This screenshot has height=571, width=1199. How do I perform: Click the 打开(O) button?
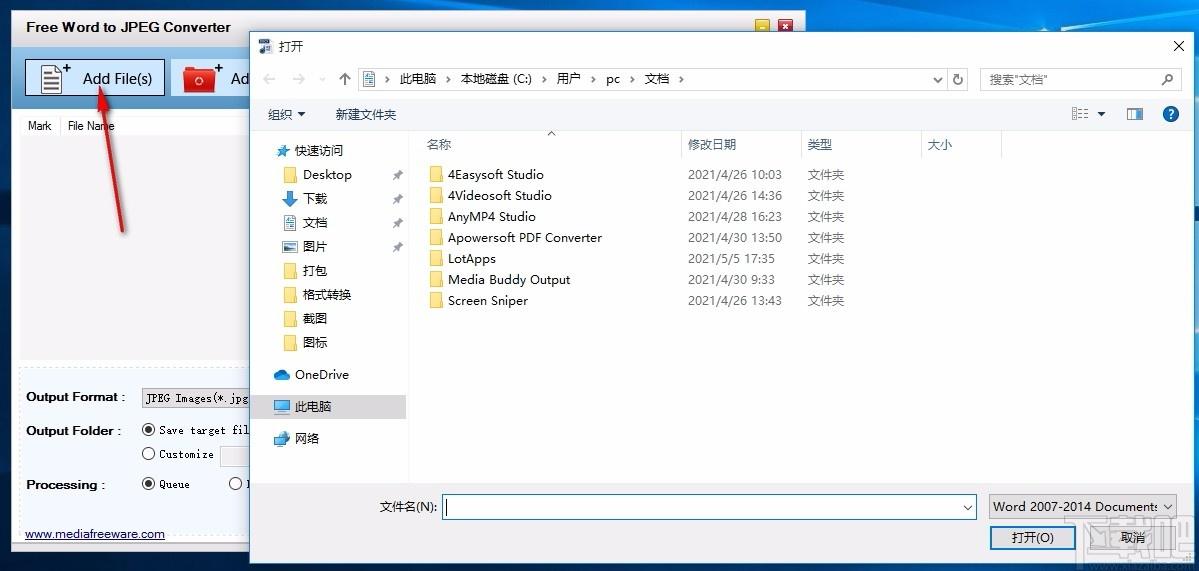(1032, 537)
